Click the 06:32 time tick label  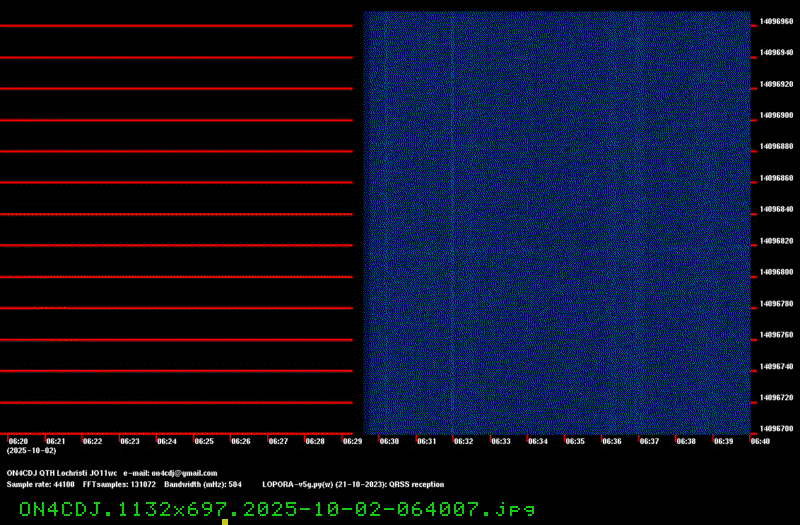tap(464, 441)
